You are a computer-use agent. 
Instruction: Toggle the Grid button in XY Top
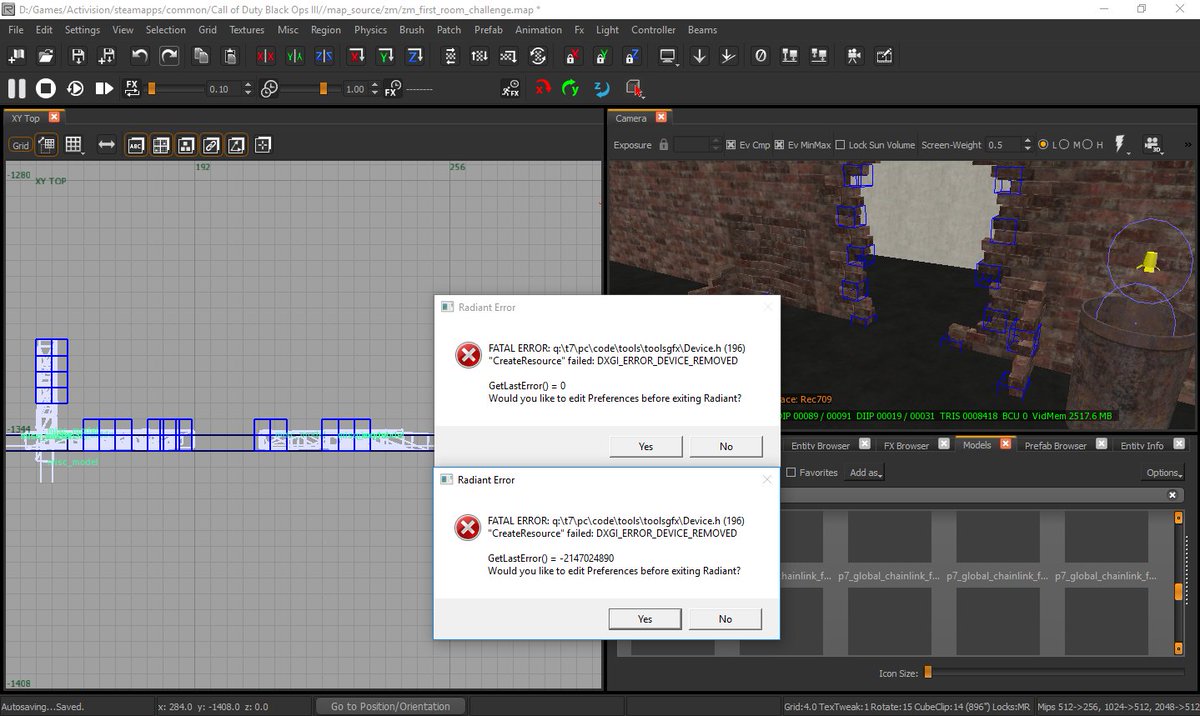tap(20, 145)
